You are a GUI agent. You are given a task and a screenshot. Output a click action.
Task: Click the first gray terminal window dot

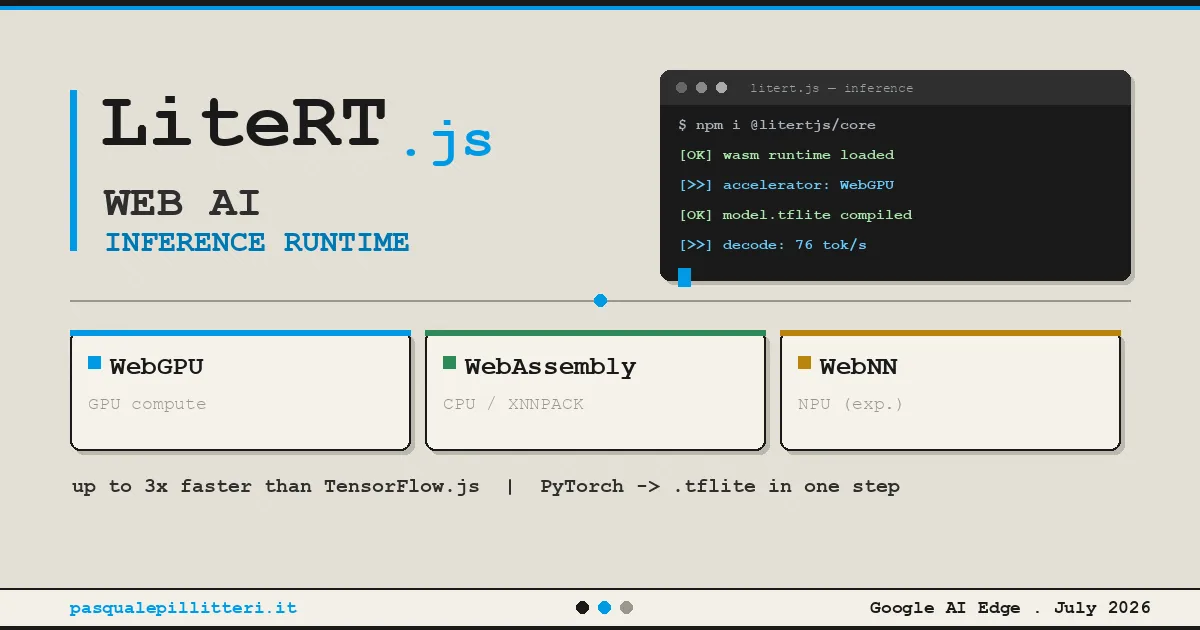pos(681,88)
